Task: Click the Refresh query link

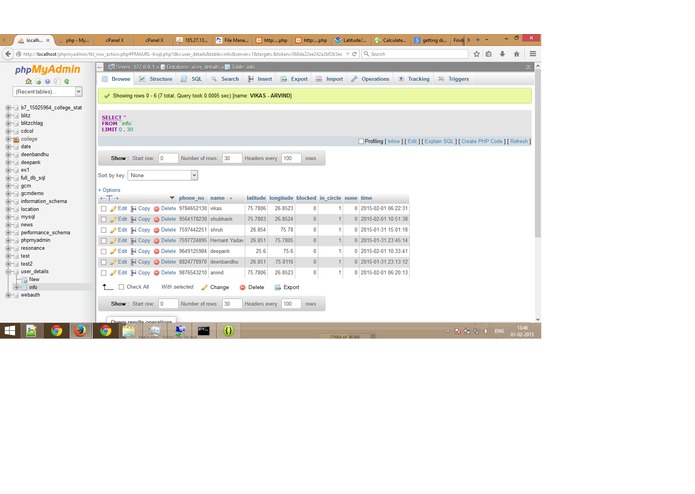Action: (x=519, y=141)
